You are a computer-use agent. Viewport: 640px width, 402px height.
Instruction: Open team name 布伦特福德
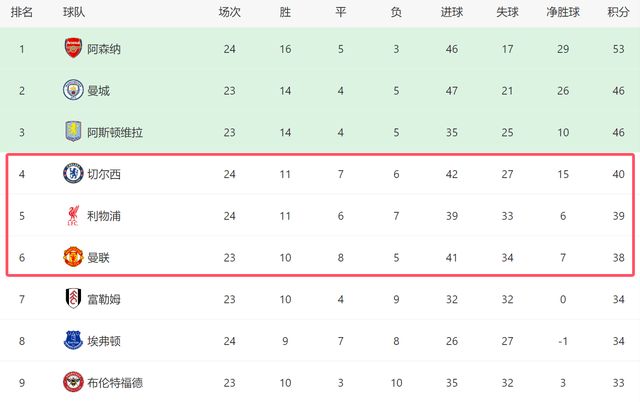[116, 382]
